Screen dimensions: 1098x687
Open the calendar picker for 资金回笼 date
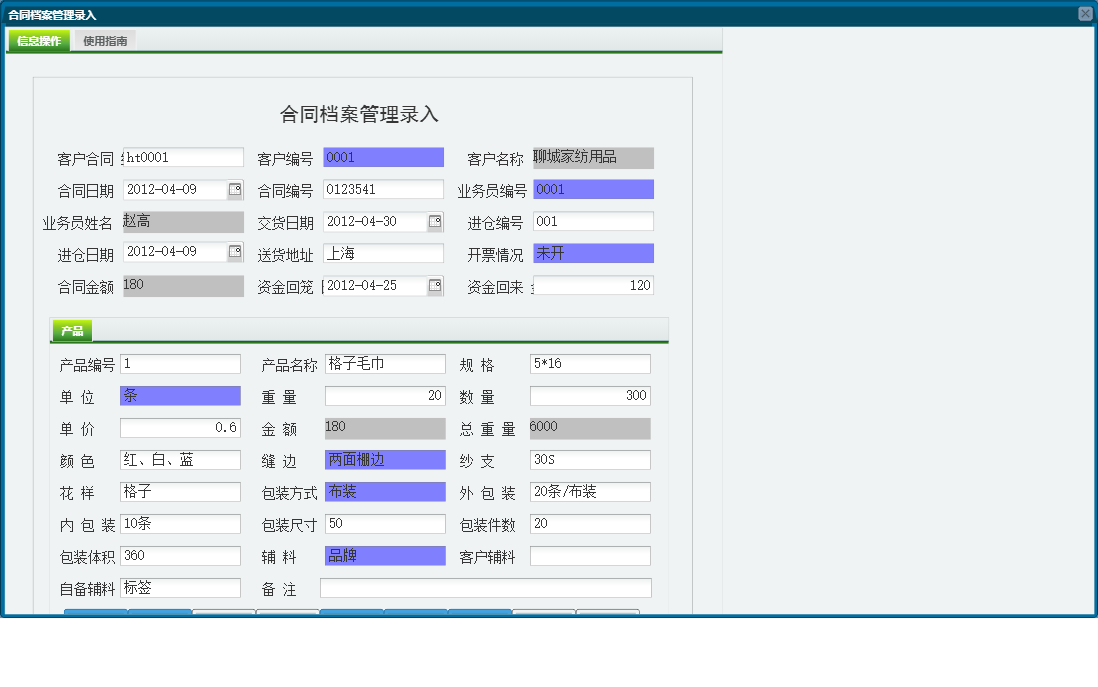pos(436,285)
